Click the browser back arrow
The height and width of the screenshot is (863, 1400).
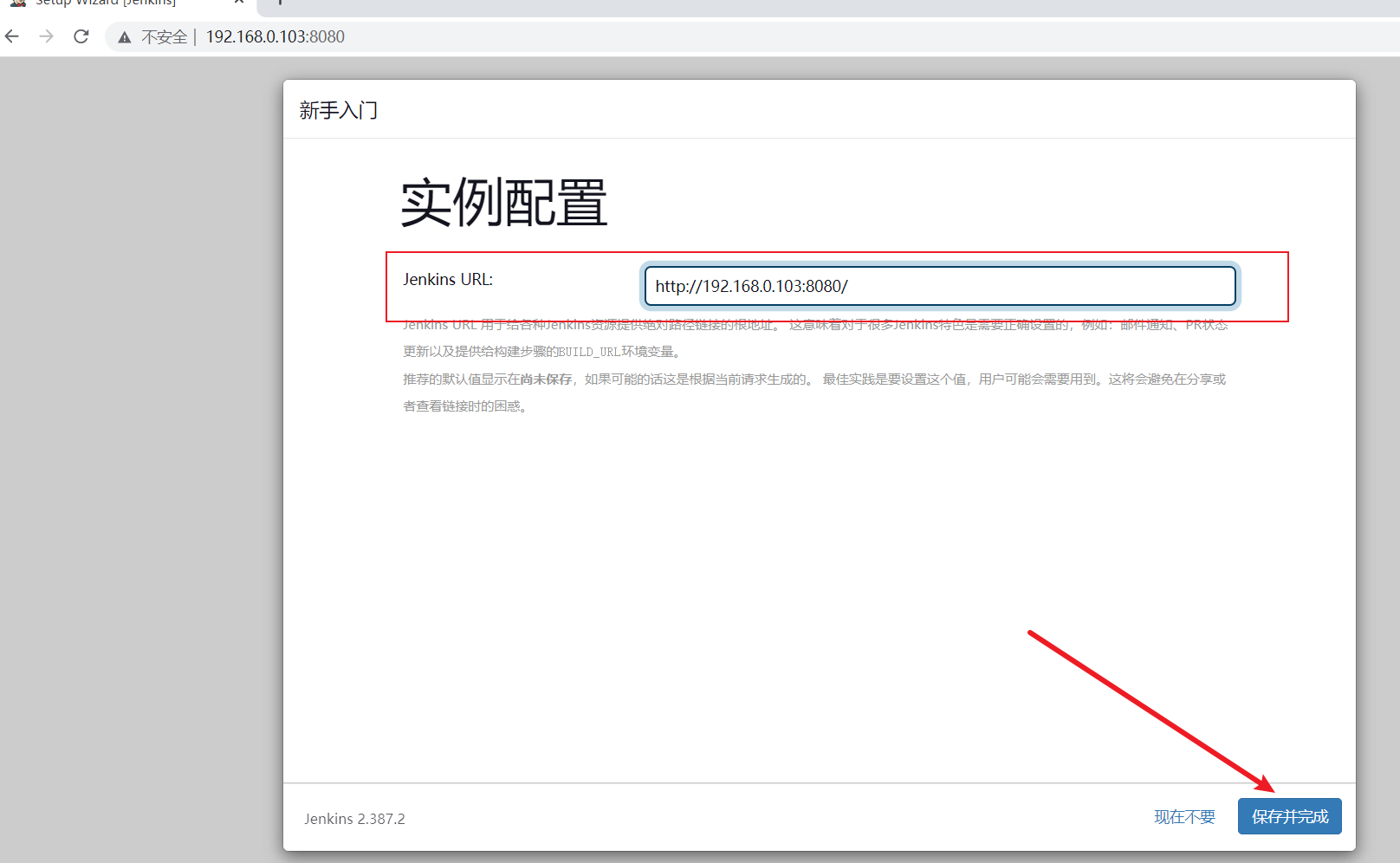[12, 36]
